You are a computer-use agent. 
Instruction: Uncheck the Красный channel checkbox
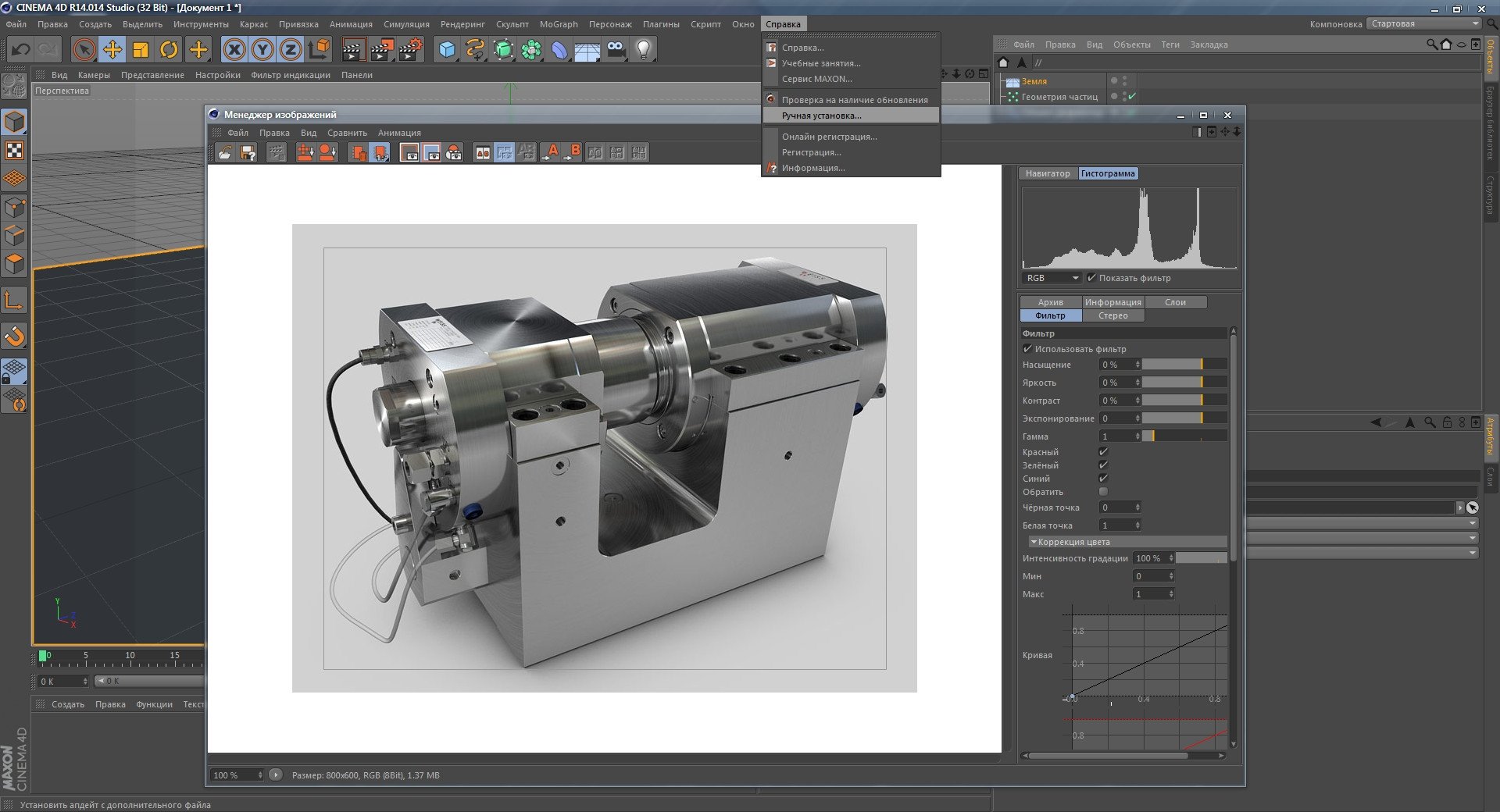[x=1103, y=452]
